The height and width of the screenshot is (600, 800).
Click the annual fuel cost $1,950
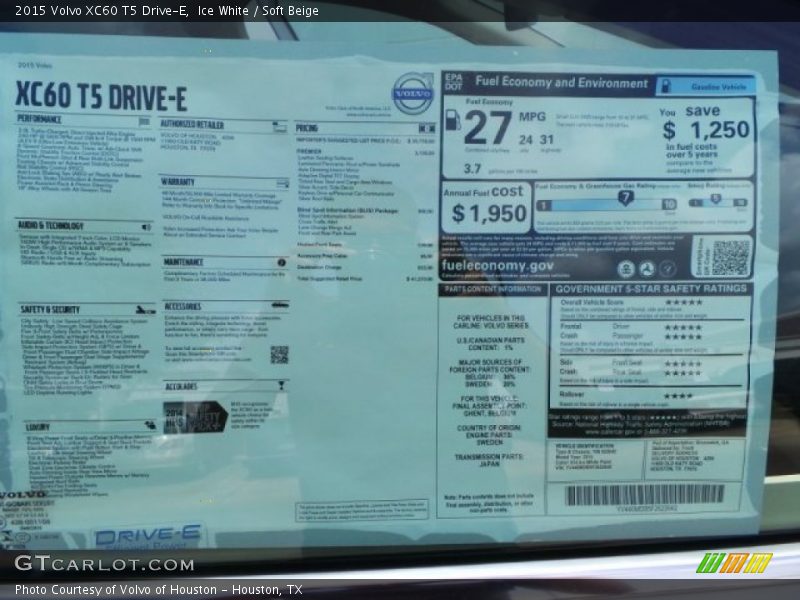point(489,213)
